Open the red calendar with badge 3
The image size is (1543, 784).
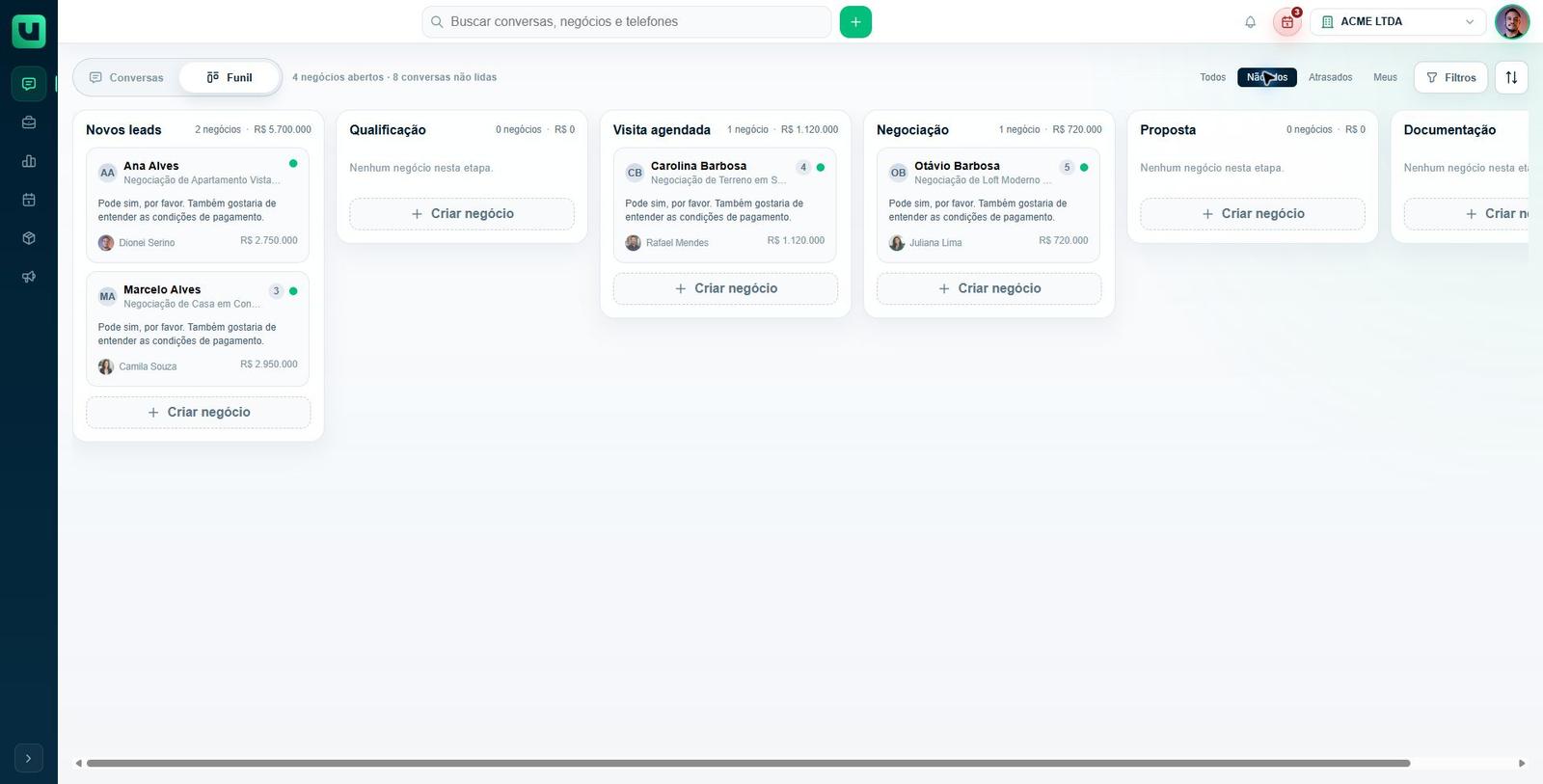click(x=1287, y=21)
